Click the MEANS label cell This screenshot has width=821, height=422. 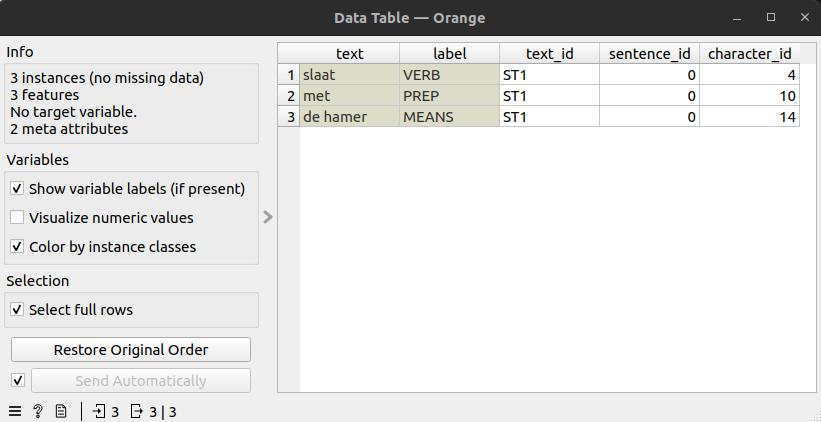[x=449, y=116]
